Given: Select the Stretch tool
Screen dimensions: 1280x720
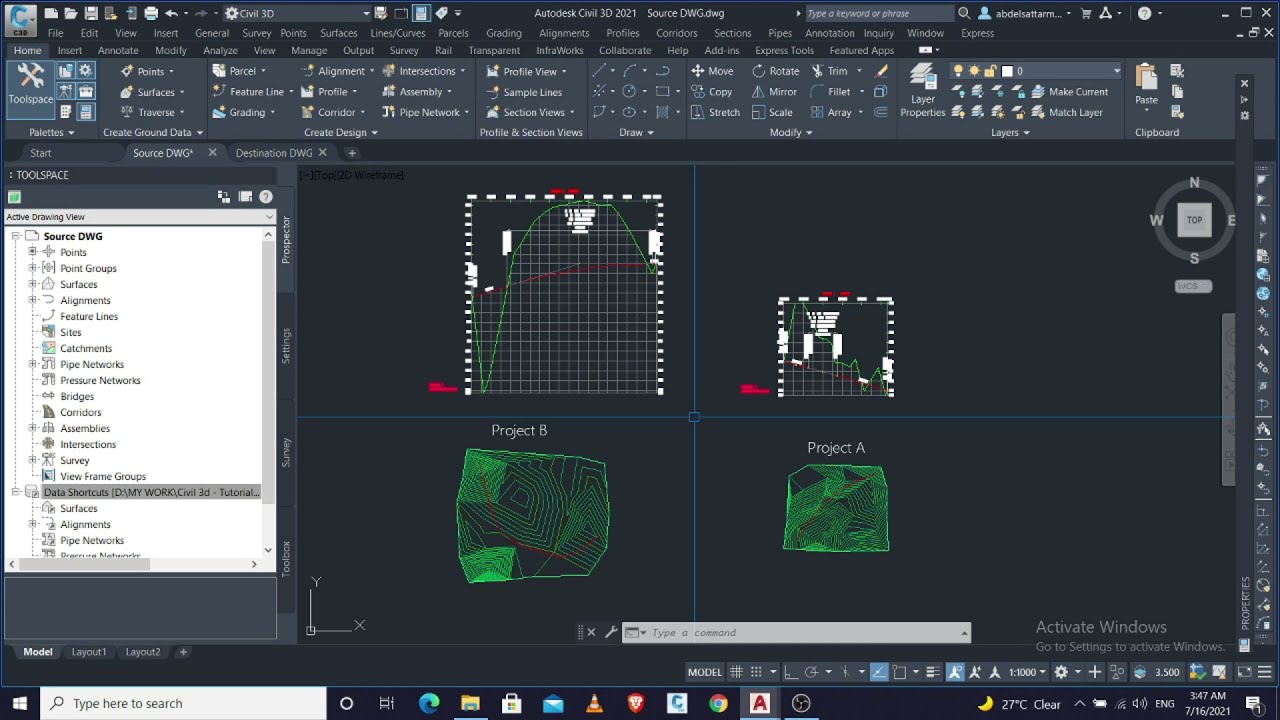Looking at the screenshot, I should click(x=715, y=112).
